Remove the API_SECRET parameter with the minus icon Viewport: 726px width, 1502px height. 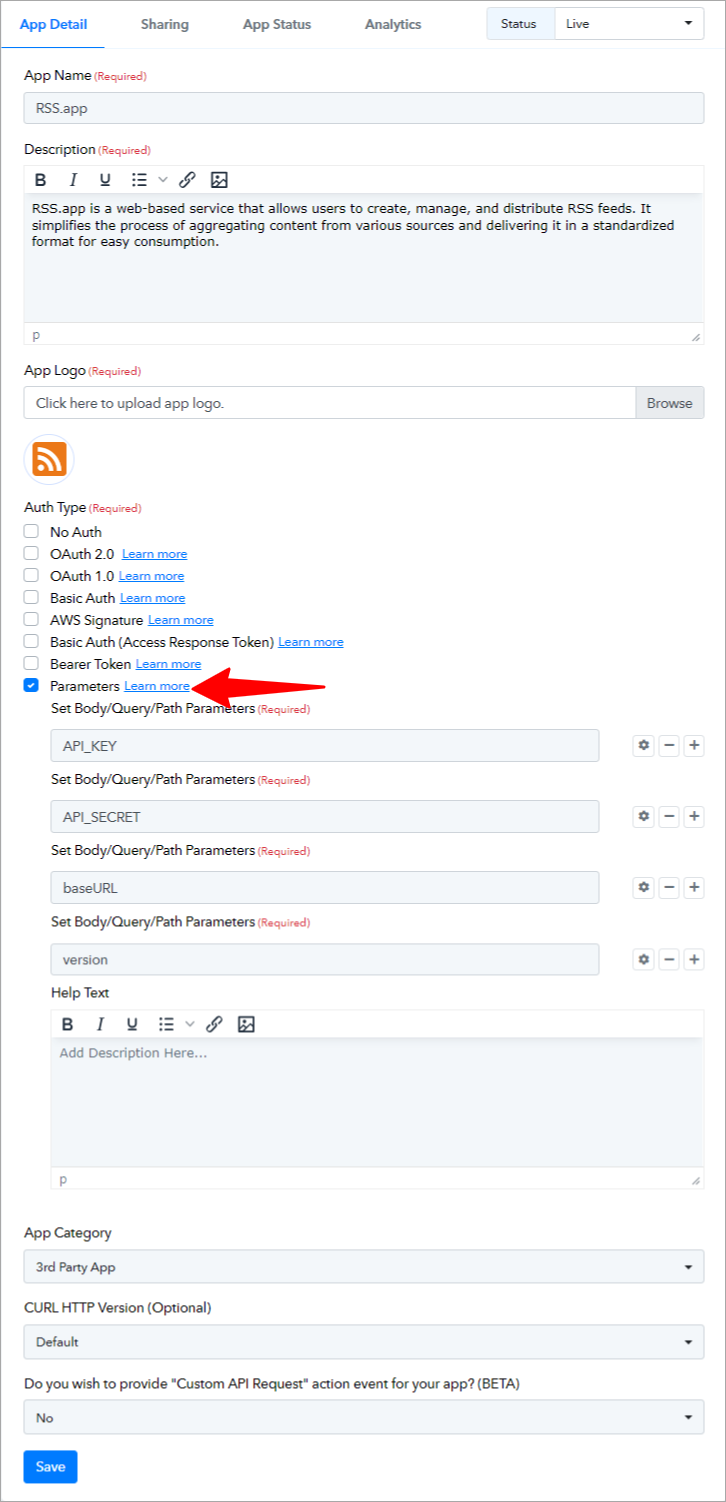click(670, 816)
